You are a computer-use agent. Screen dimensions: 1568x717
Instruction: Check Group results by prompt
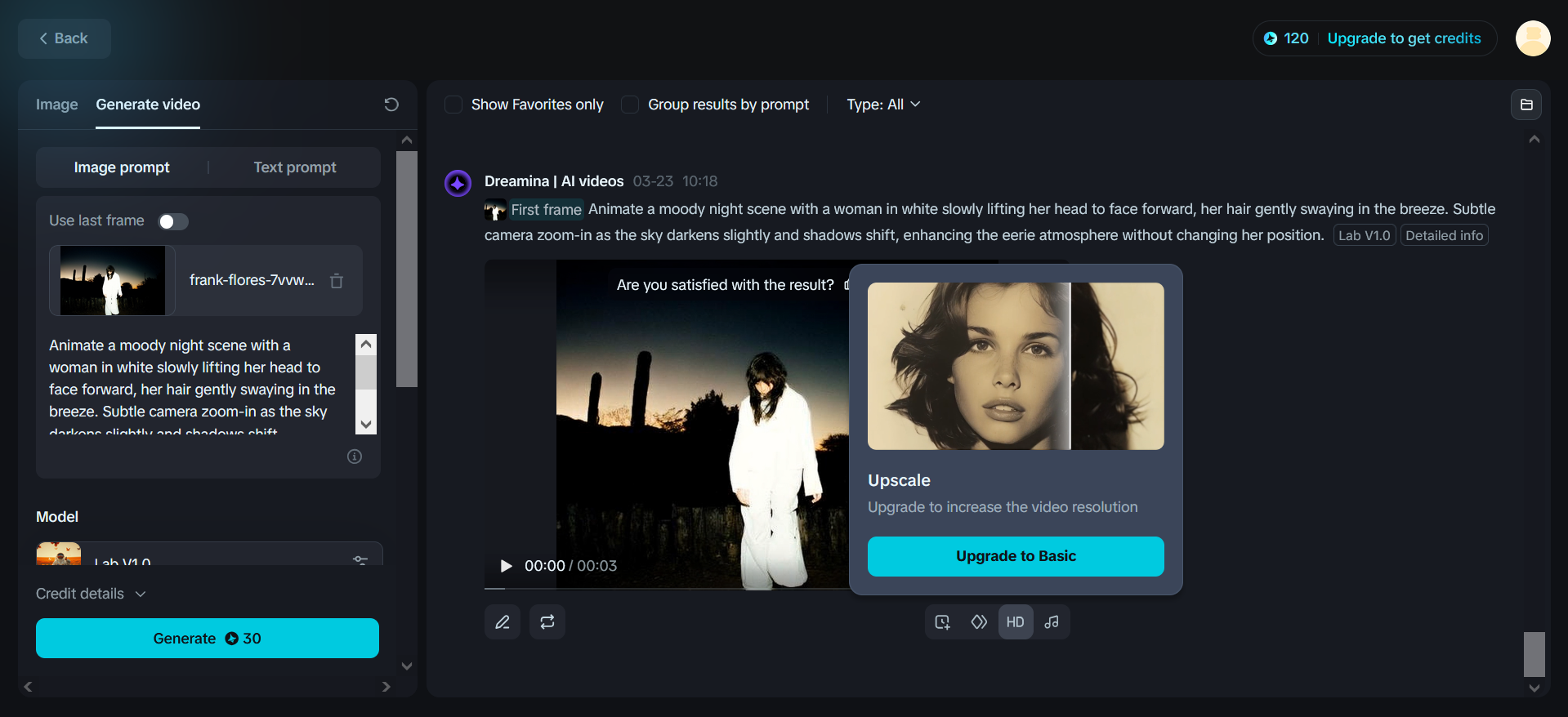630,105
